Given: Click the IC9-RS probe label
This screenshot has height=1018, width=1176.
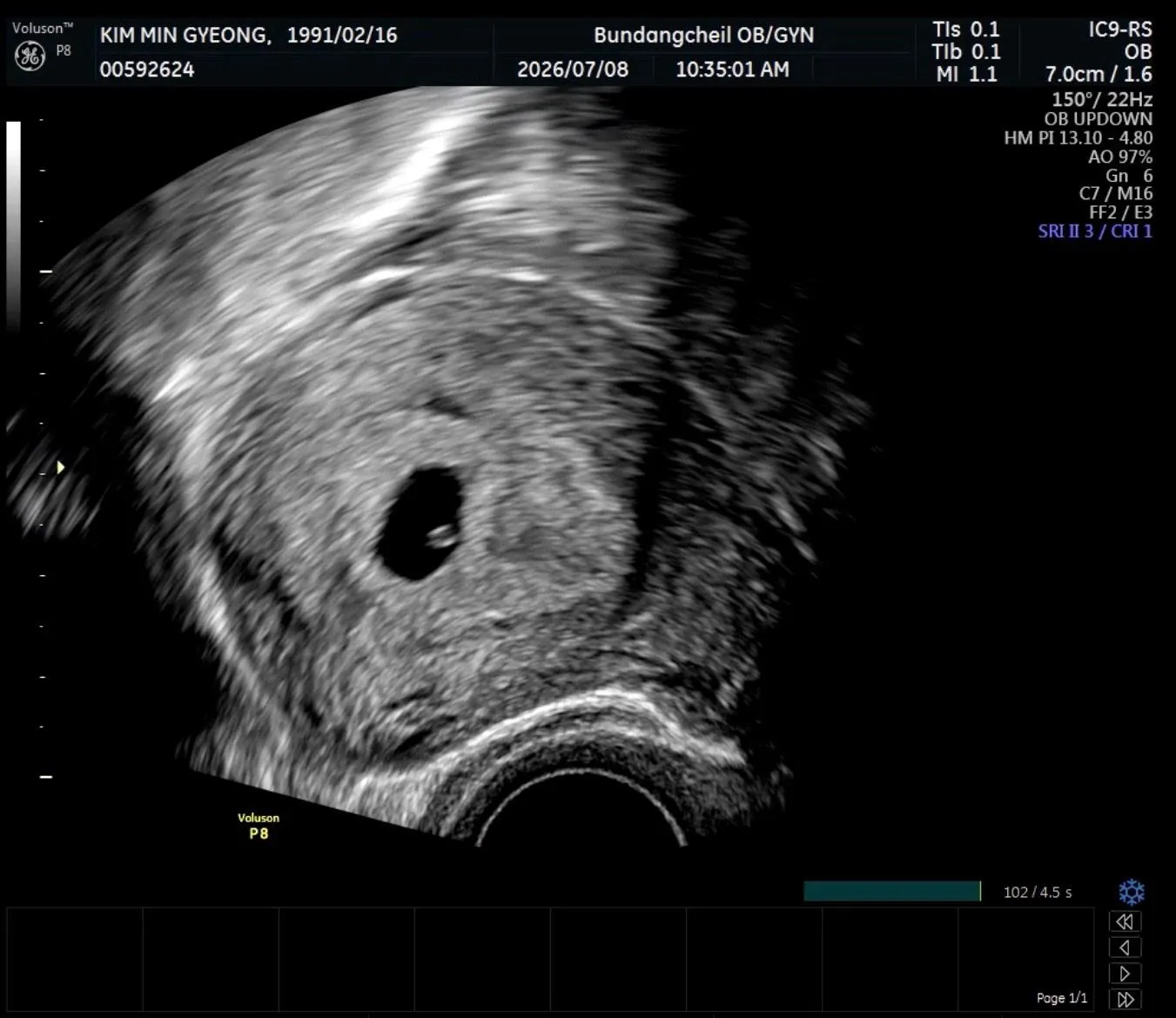Looking at the screenshot, I should pos(1120,30).
